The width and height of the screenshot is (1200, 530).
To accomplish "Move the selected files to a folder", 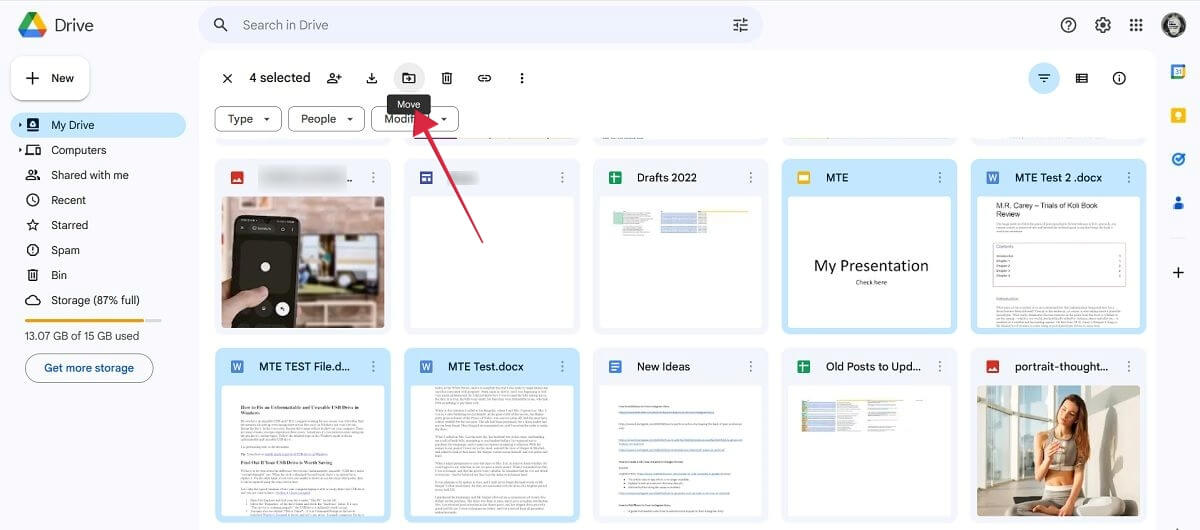I will click(x=409, y=78).
